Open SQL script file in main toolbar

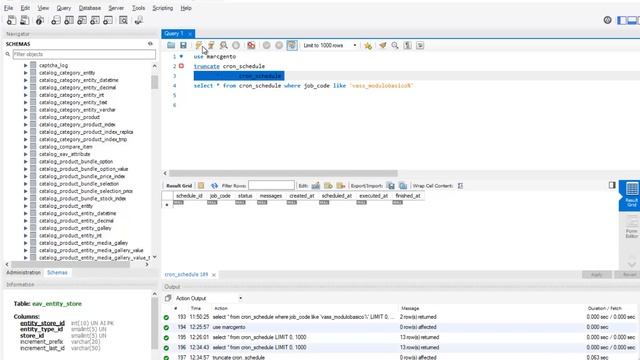(24, 20)
